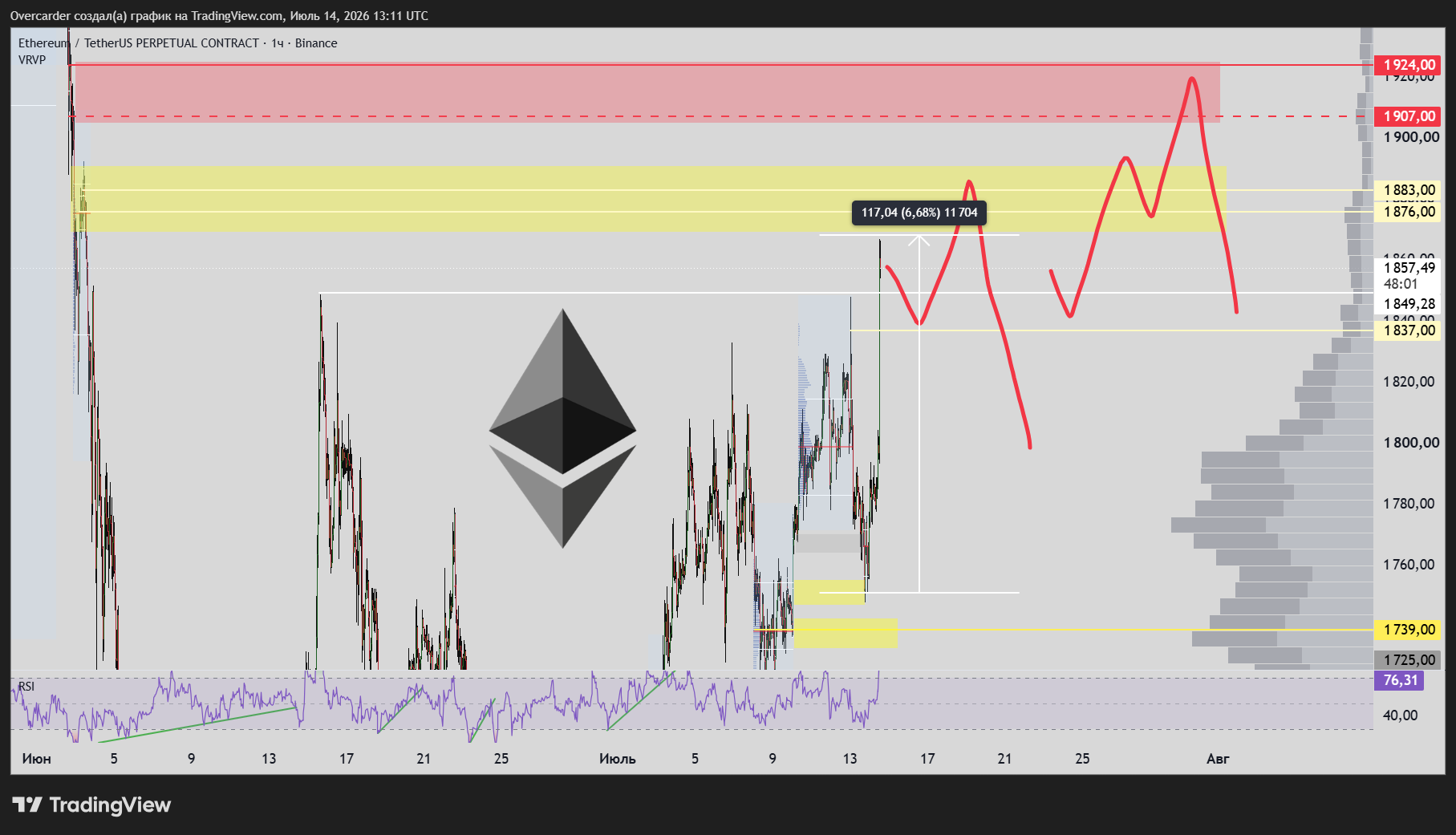The width and height of the screenshot is (1456, 835).
Task: Select the 1 900,00 price axis value
Action: pos(1411,137)
